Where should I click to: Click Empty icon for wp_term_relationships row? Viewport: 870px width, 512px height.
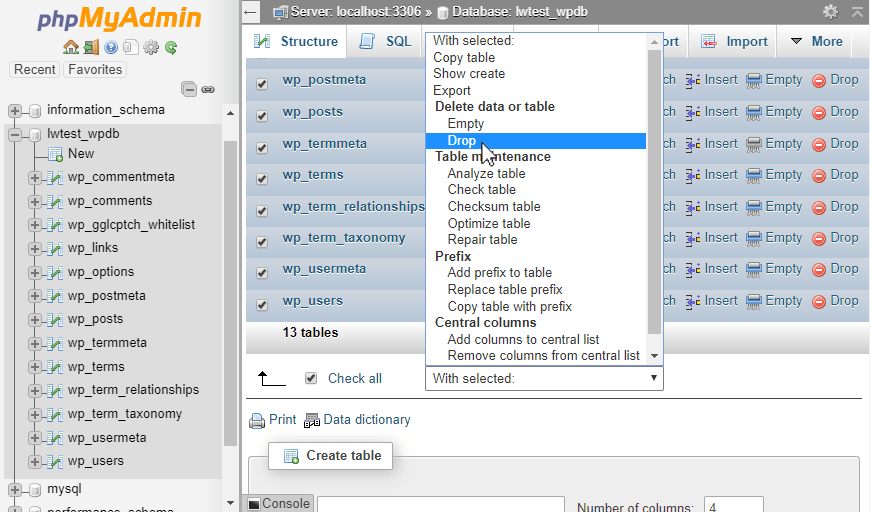753,208
